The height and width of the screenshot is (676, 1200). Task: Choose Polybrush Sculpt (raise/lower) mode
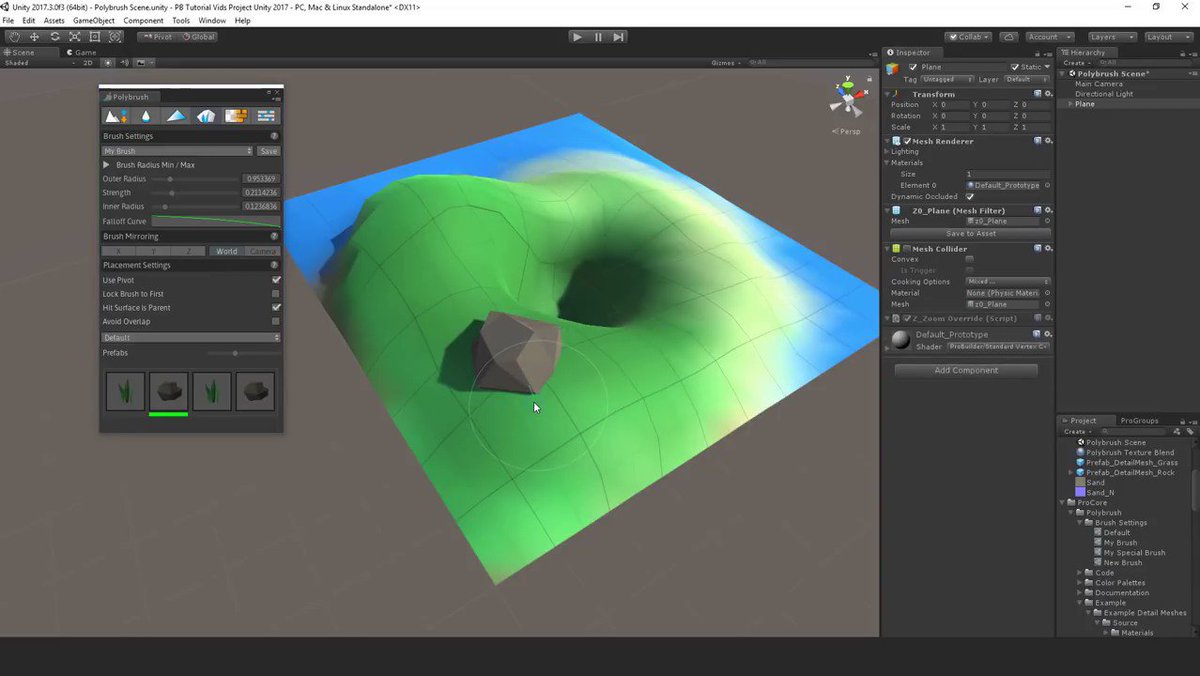click(116, 116)
